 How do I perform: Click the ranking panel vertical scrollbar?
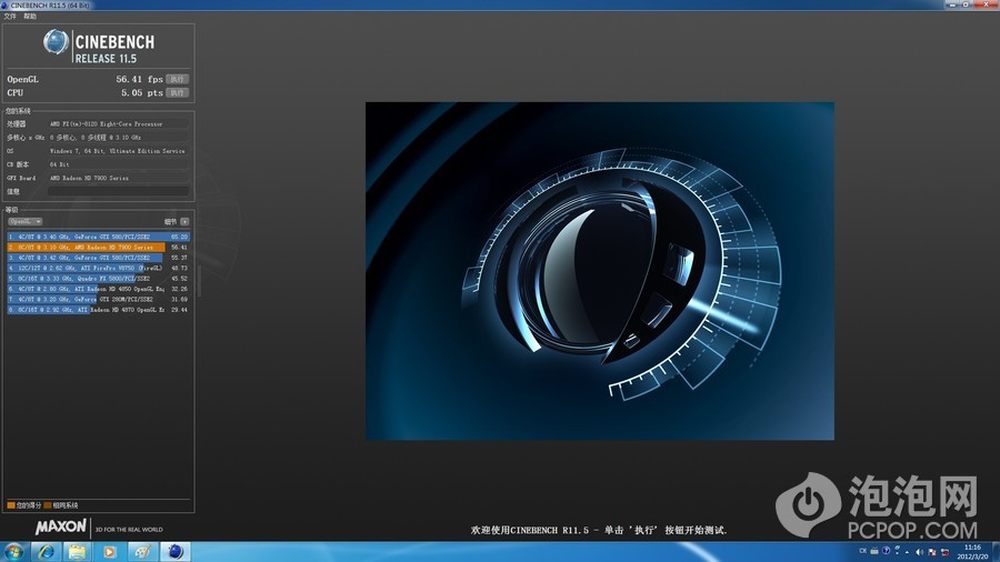199,281
